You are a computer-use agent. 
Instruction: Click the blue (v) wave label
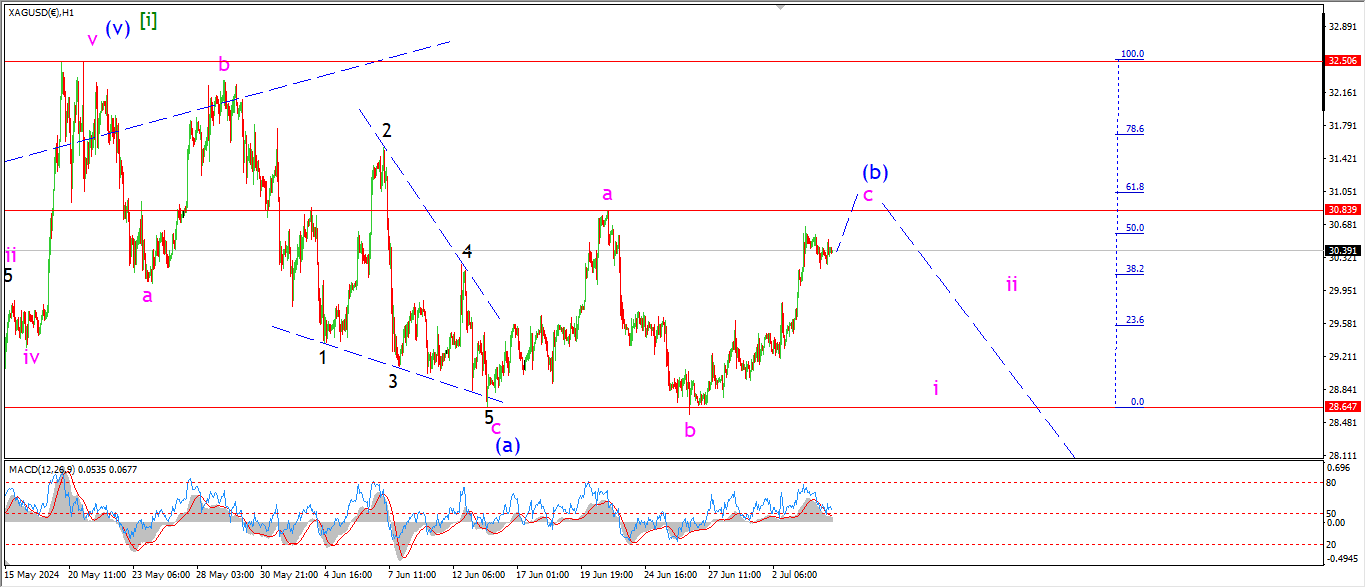118,28
